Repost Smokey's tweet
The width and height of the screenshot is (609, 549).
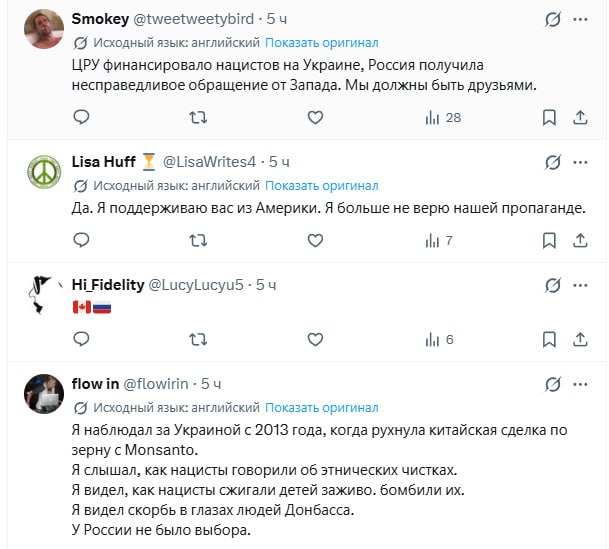(x=198, y=118)
